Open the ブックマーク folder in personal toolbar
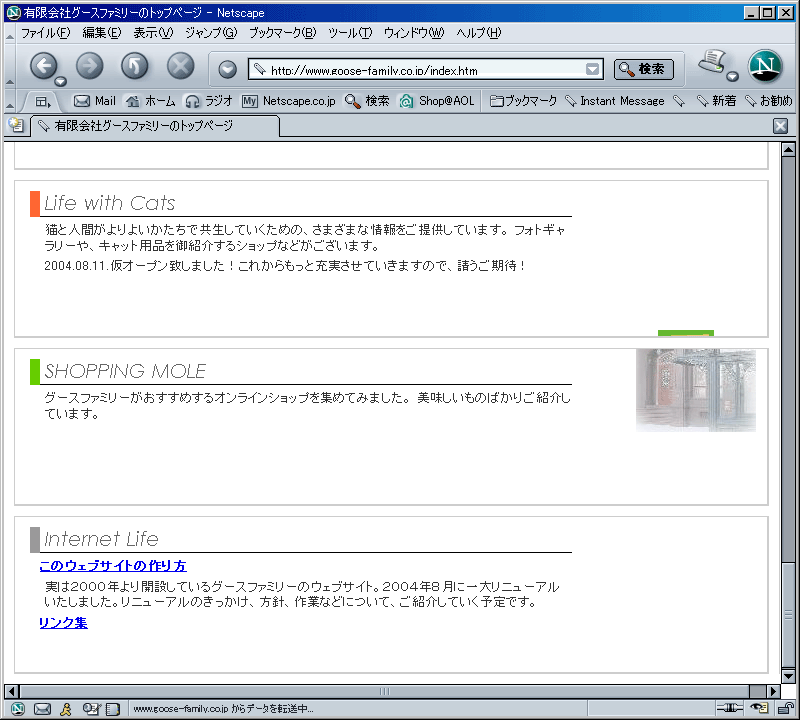This screenshot has width=800, height=720. (x=523, y=101)
